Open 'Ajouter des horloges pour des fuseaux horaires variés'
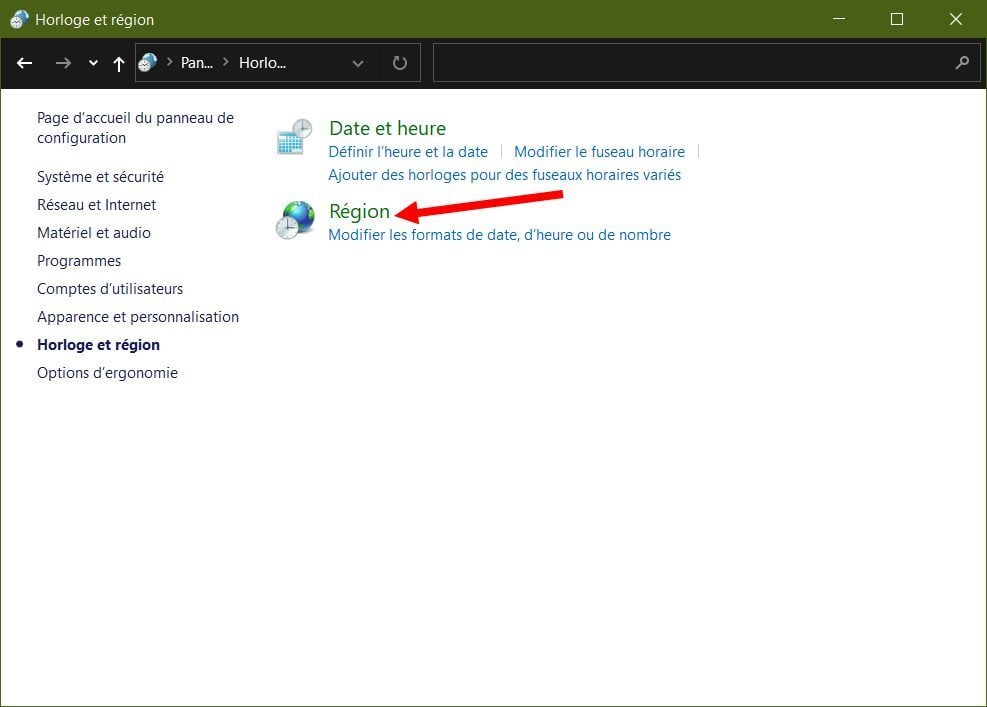Image resolution: width=987 pixels, height=707 pixels. coord(504,175)
